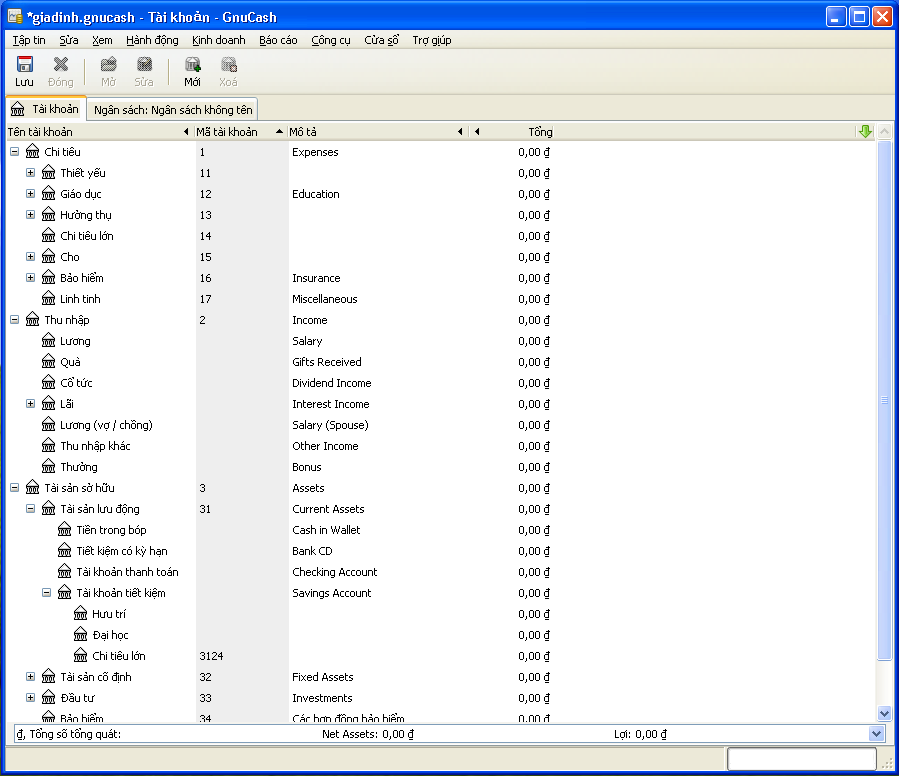Switch to the Tài khoản tab
Screen dimensions: 899x776
click(x=46, y=109)
